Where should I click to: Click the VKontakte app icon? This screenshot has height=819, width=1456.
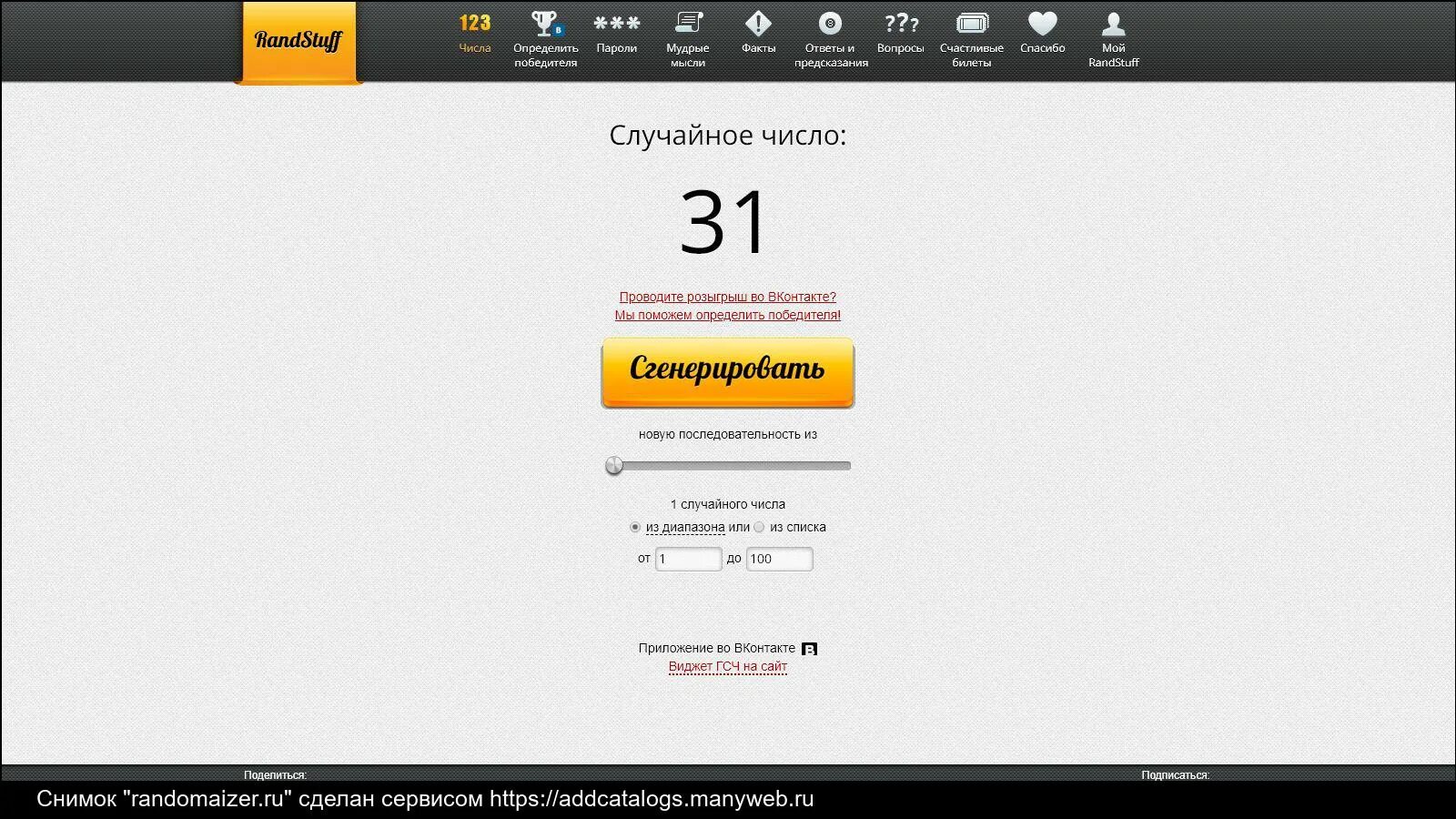tap(809, 649)
